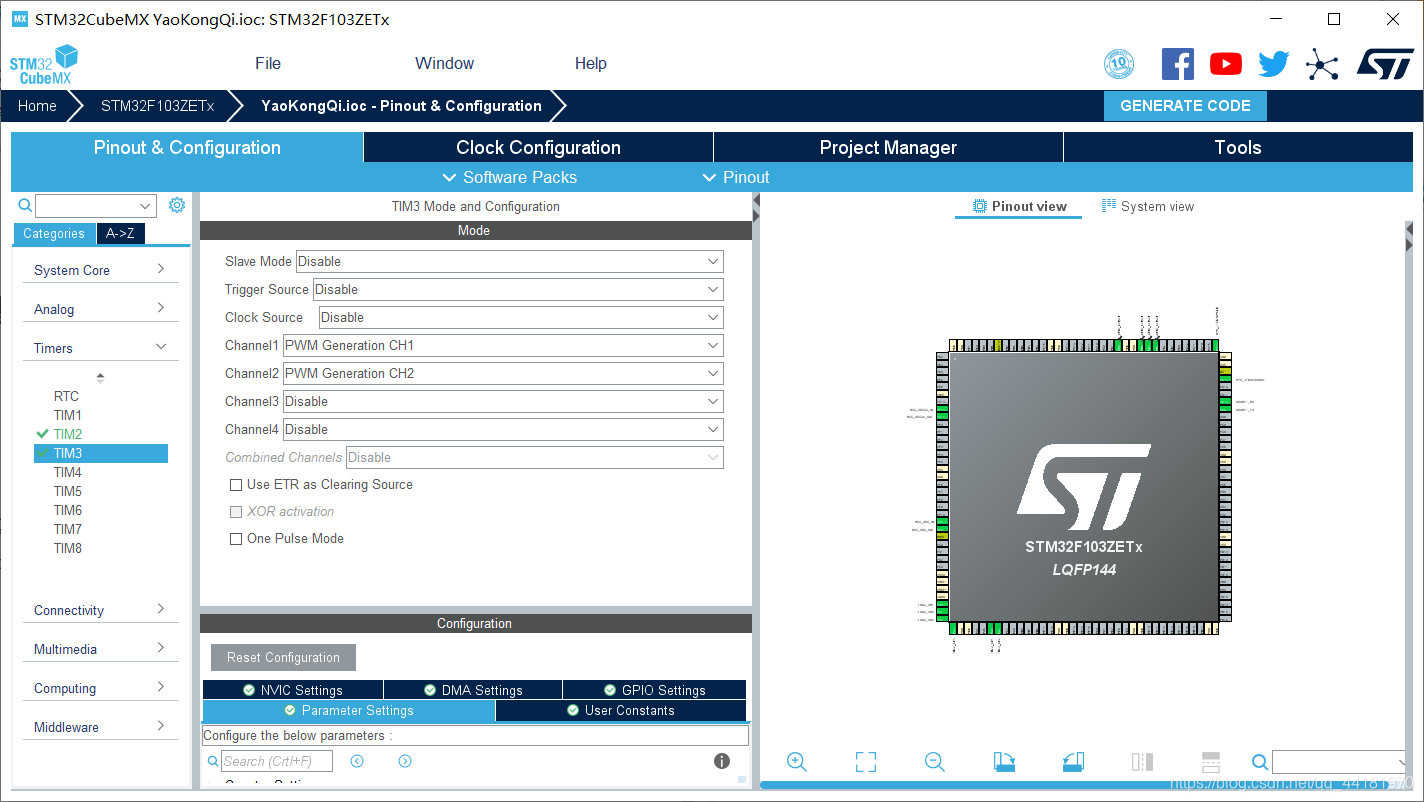Zoom out of the pinout view

[935, 762]
